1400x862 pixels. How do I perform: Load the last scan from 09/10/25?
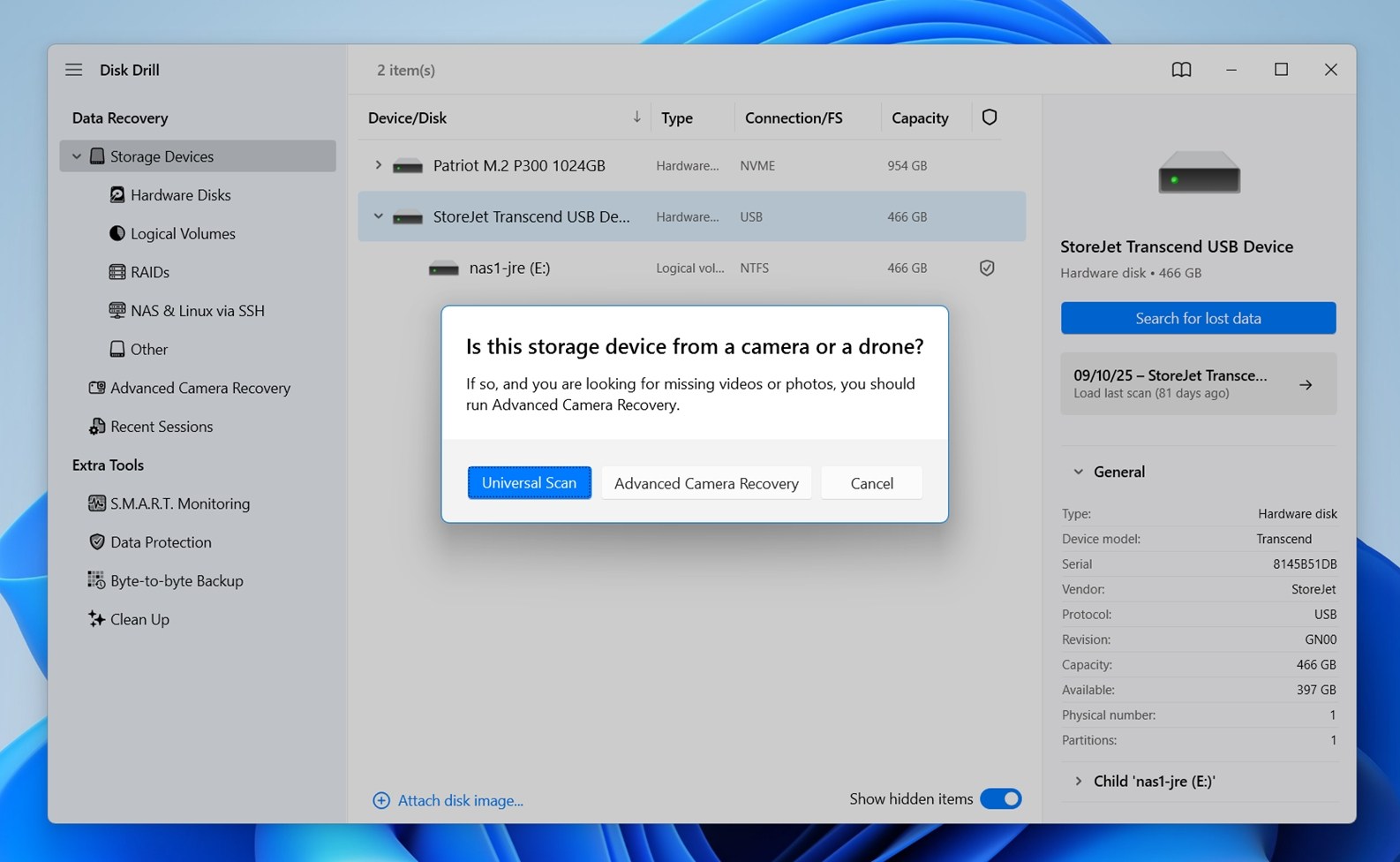coord(1197,384)
